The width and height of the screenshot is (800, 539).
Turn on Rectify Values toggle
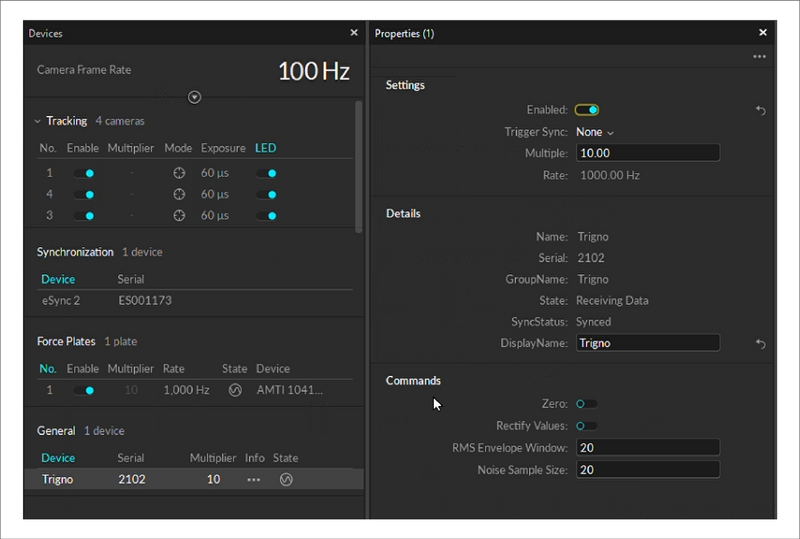[x=587, y=426]
